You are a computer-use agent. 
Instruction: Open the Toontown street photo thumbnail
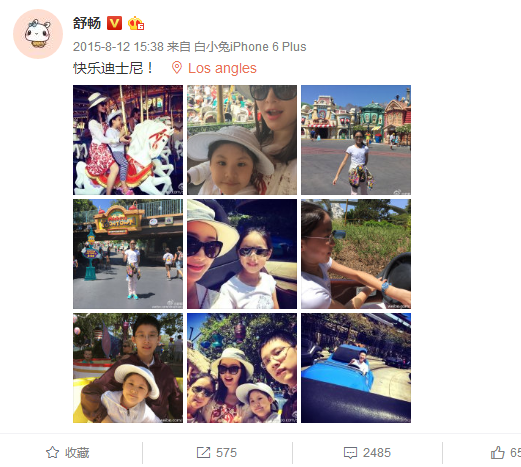(x=356, y=140)
